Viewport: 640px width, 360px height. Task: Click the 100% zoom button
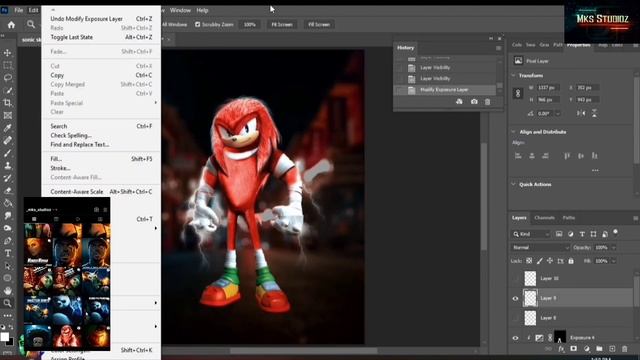click(249, 24)
